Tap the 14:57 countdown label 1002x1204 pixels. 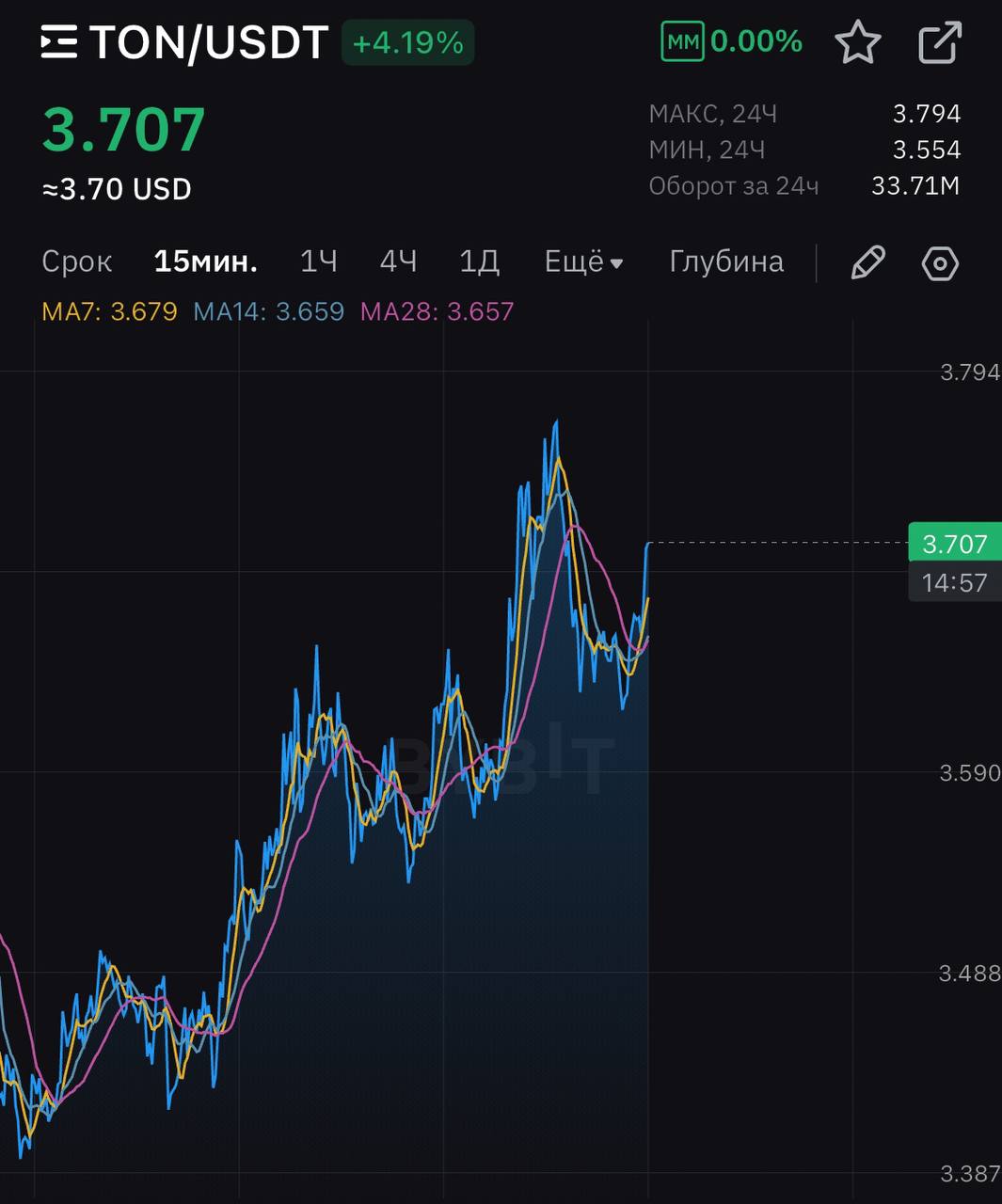pyautogui.click(x=955, y=582)
